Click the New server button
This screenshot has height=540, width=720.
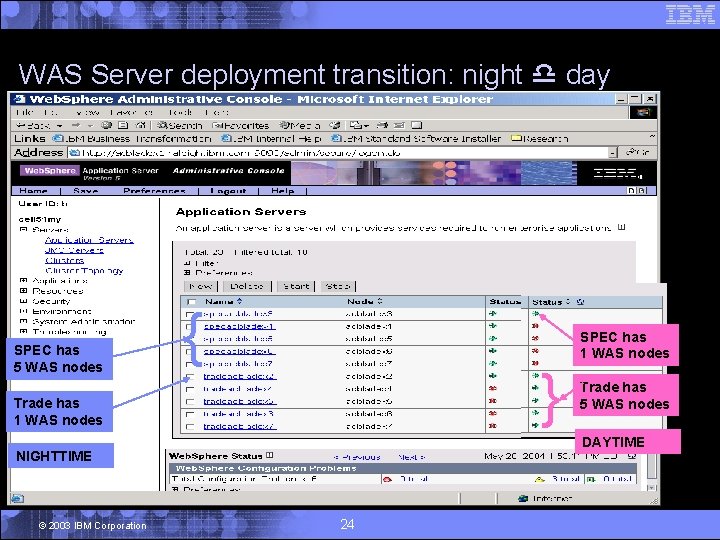click(x=201, y=286)
